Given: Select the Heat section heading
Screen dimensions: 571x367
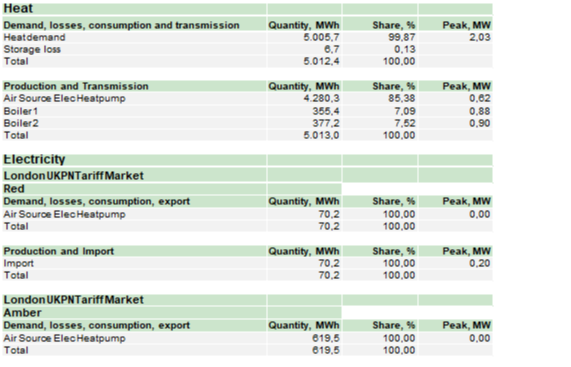Looking at the screenshot, I should (x=18, y=8).
